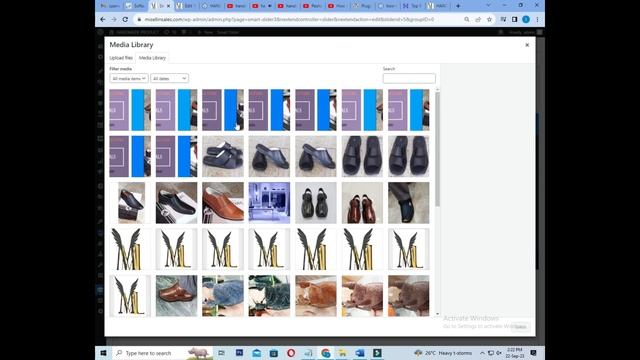Open Photoshop from the taskbar
Image resolution: width=640 pixels, height=360 pixels.
point(240,353)
